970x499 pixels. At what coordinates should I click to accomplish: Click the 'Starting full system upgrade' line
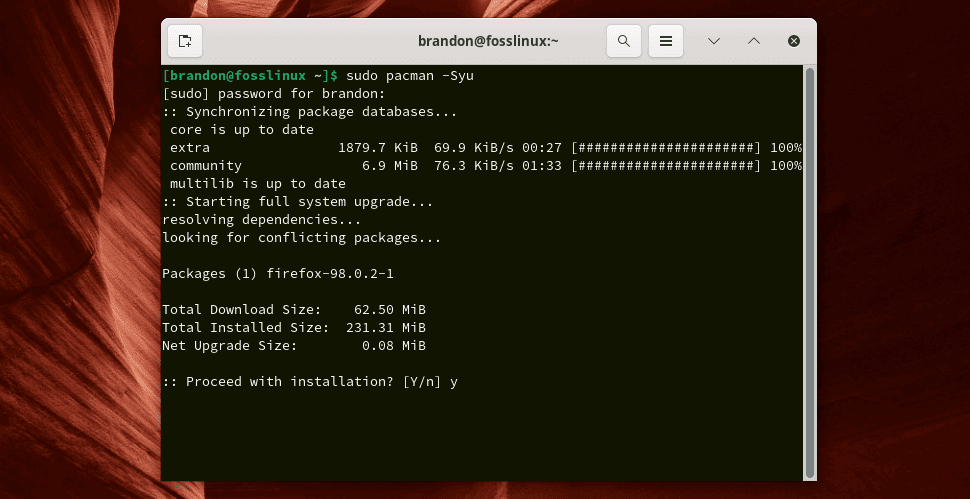(298, 202)
